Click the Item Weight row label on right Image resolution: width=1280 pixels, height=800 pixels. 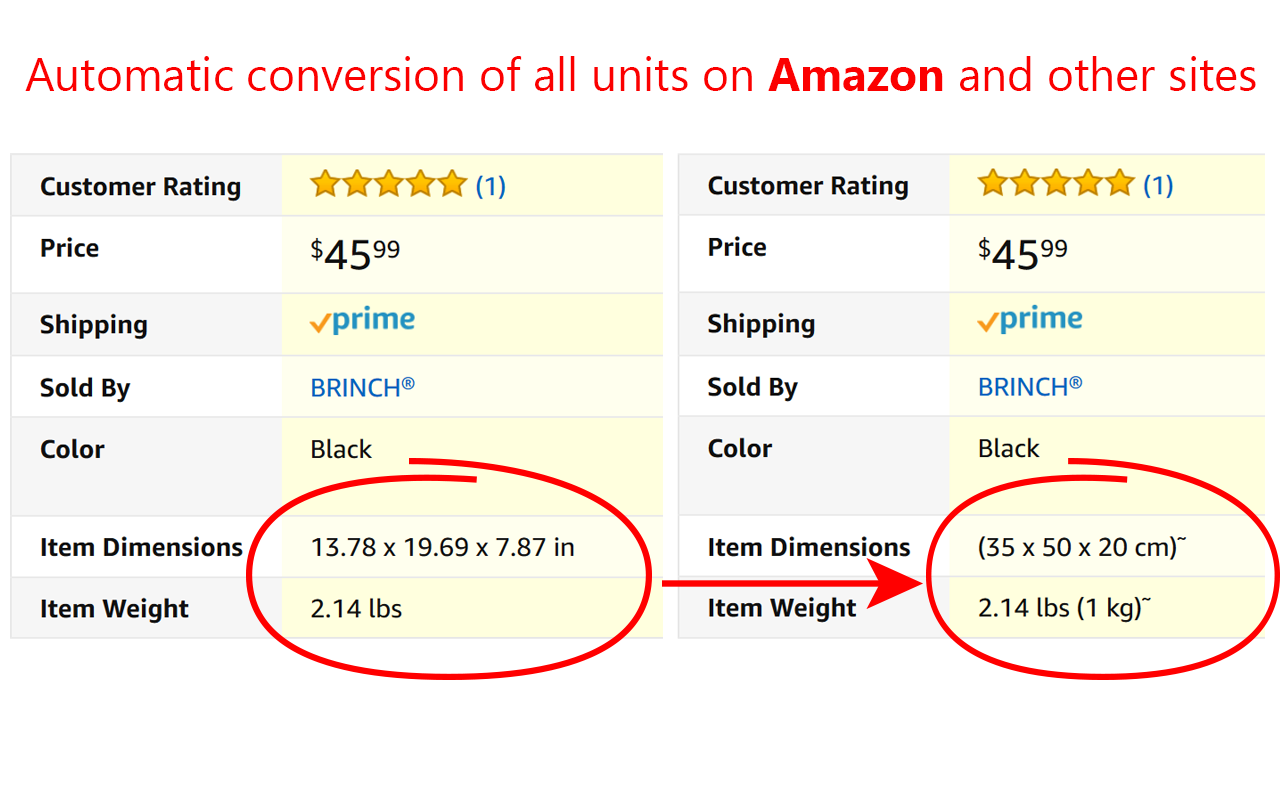(x=781, y=608)
